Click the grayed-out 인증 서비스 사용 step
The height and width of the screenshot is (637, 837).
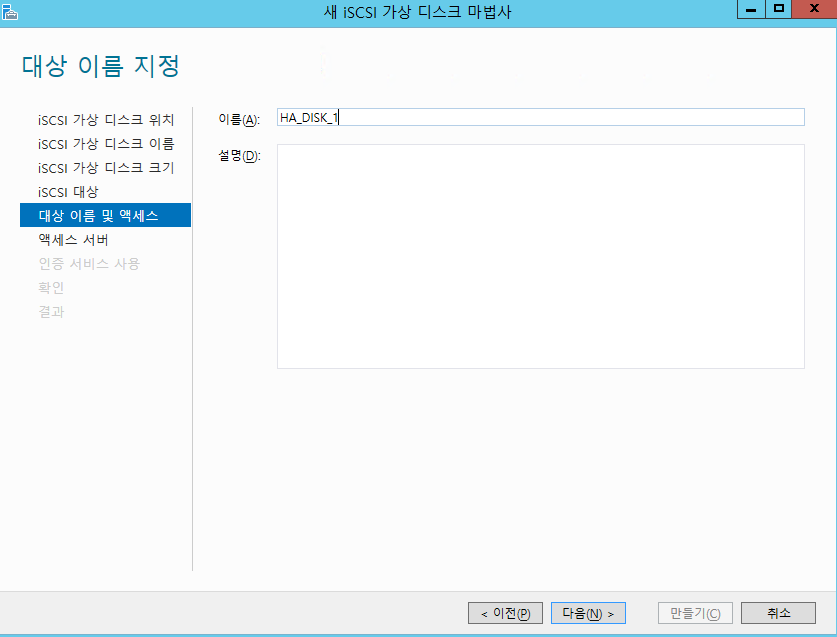(89, 264)
